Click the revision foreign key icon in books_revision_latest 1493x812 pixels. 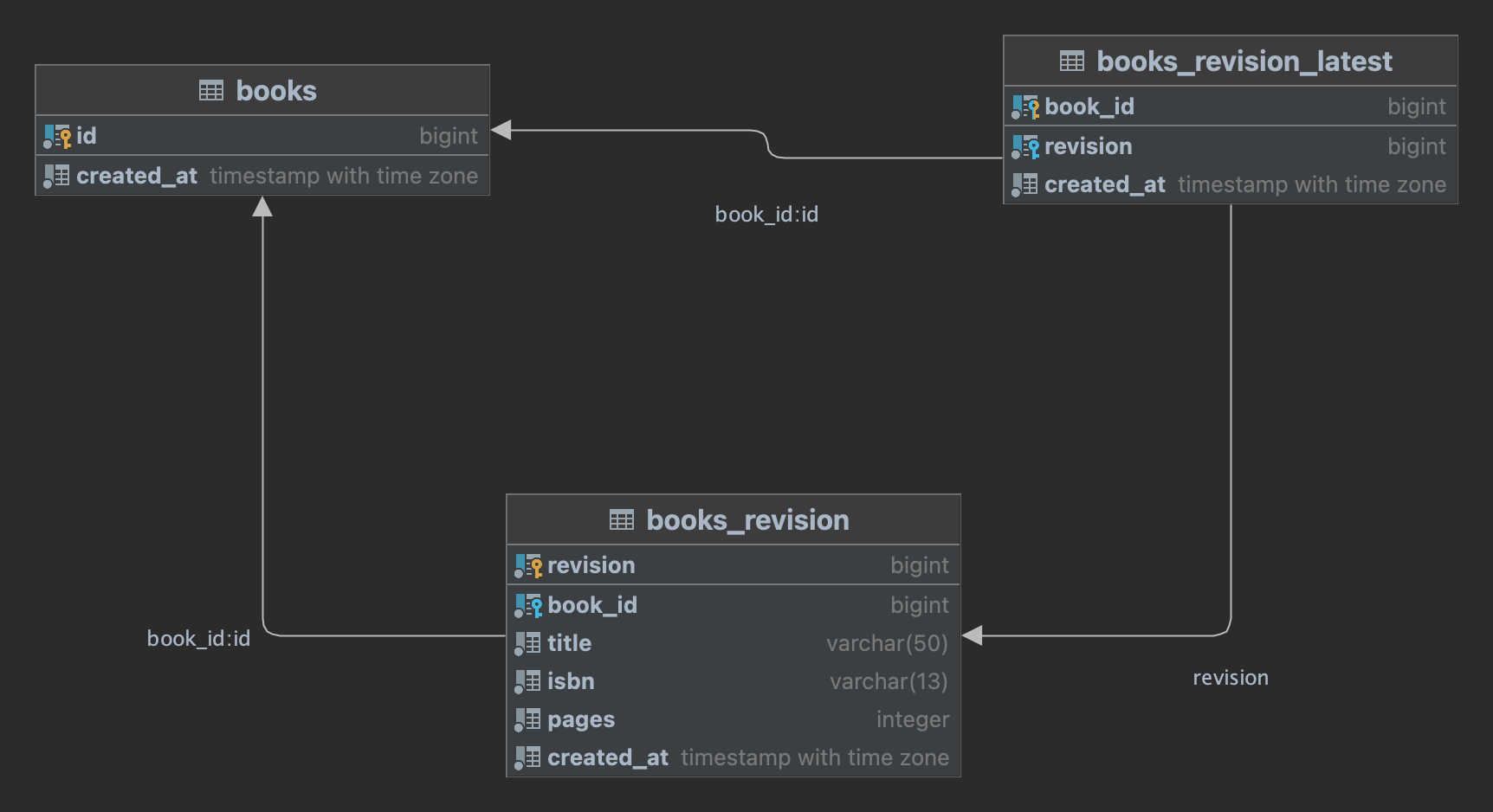[1025, 147]
